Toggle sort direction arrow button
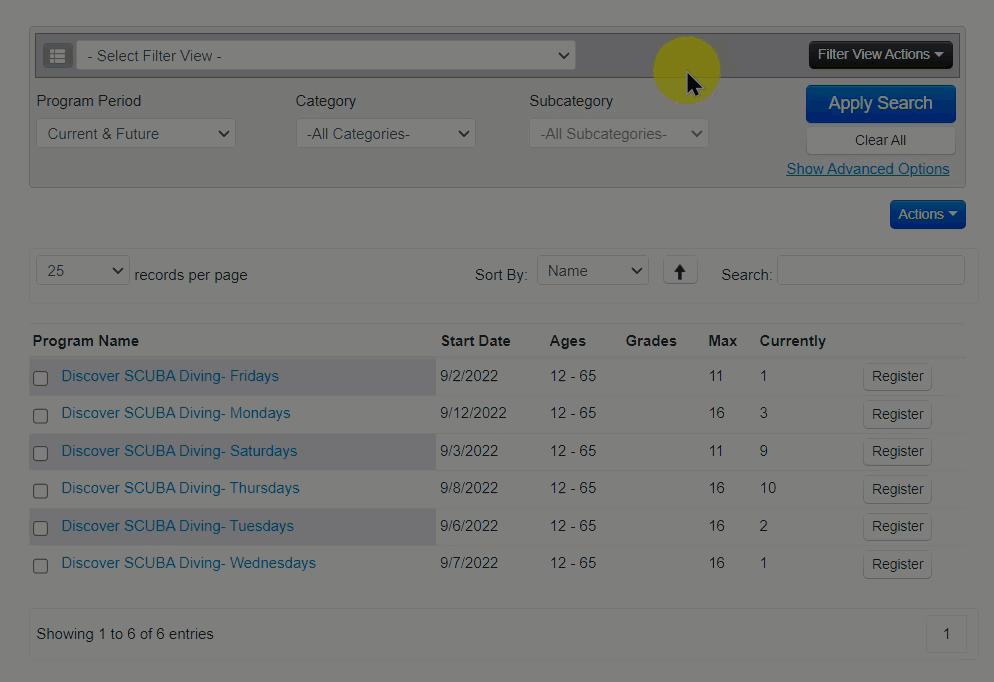The image size is (994, 682). (x=680, y=271)
